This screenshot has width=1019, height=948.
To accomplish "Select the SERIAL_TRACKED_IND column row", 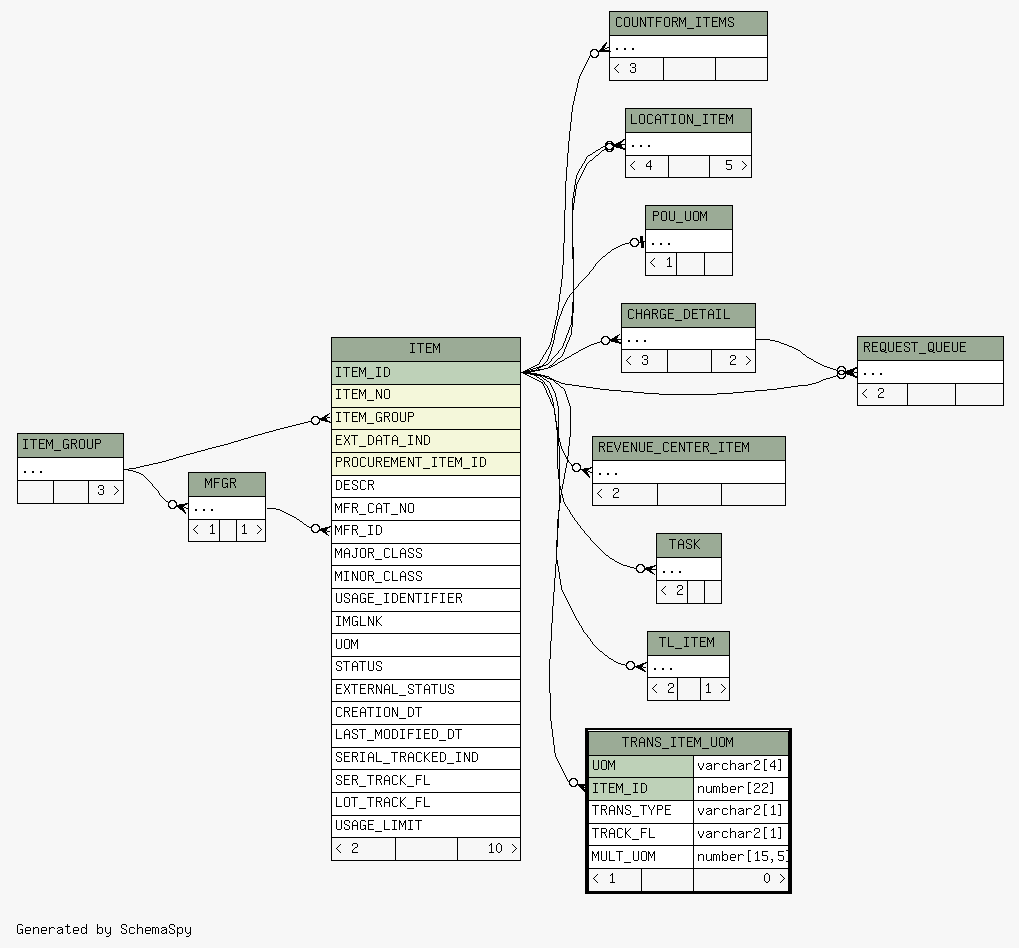I will point(426,758).
